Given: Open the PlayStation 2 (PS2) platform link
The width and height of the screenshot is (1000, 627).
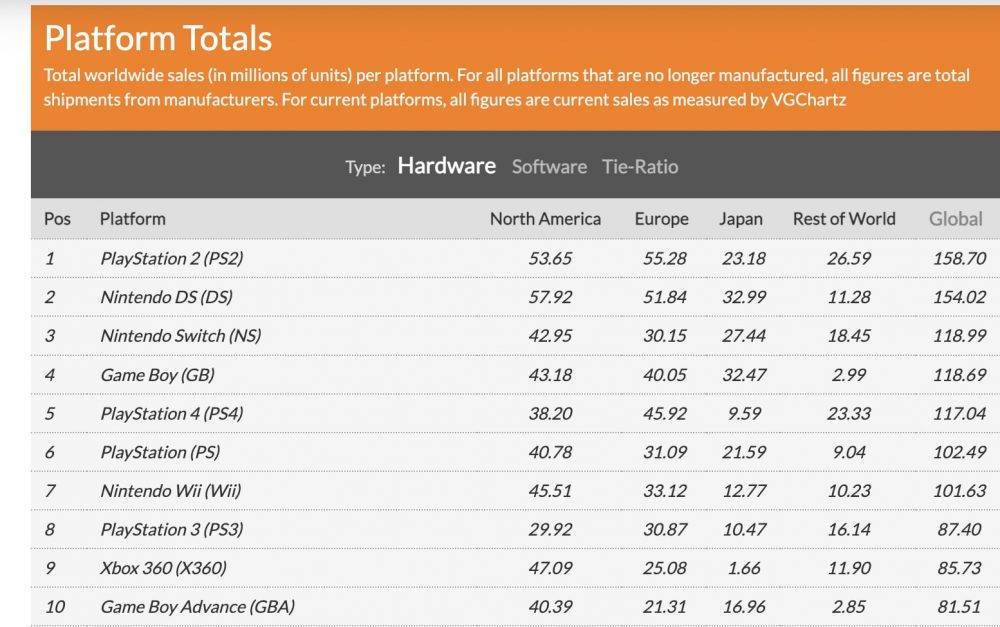Looking at the screenshot, I should tap(172, 258).
